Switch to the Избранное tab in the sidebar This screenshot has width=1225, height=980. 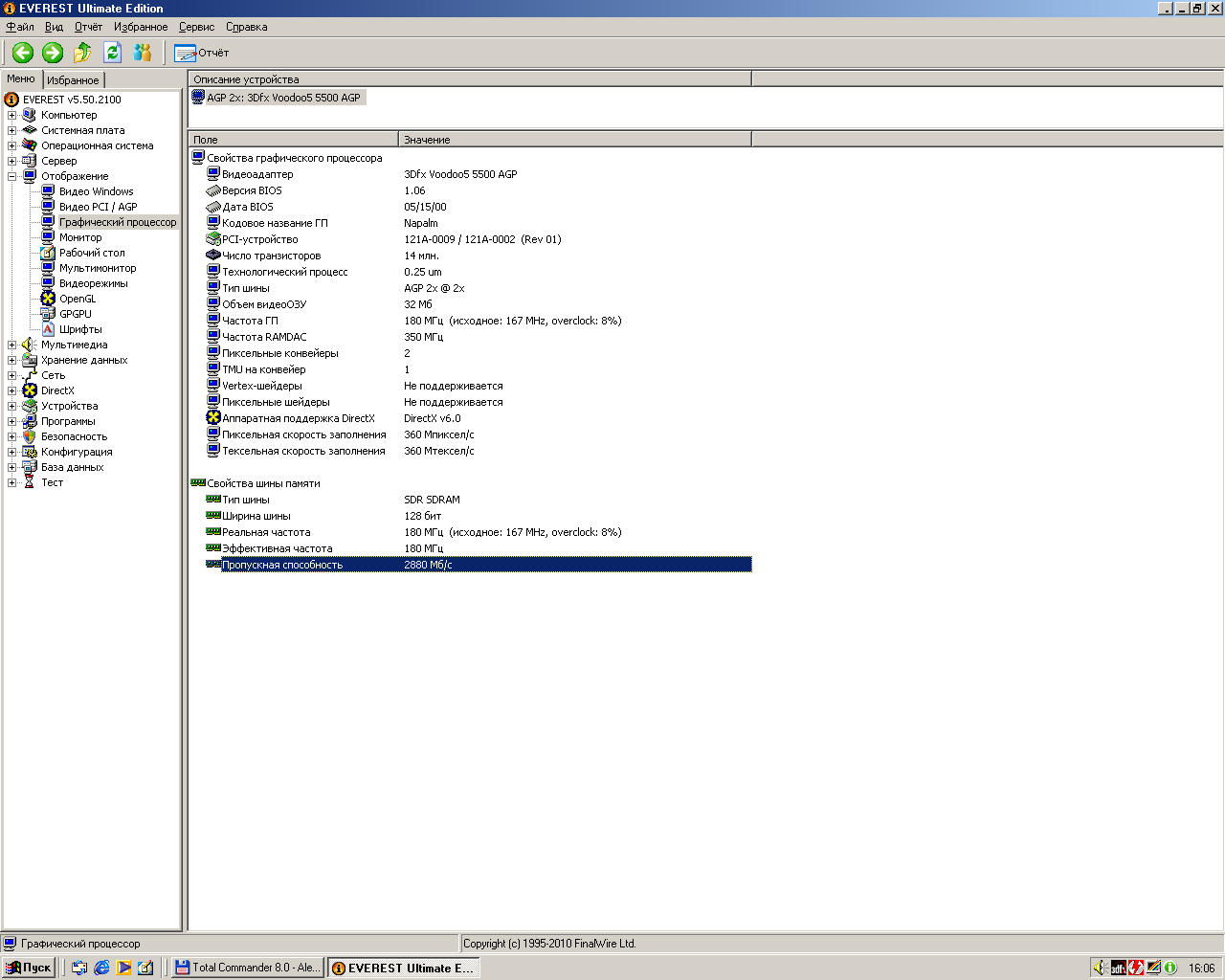coord(73,80)
